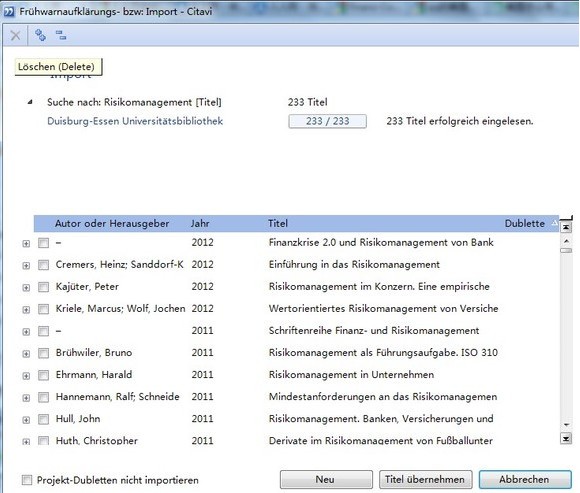Click the 233 / 233 progress bar
Viewport: 580px width, 493px height.
point(327,121)
